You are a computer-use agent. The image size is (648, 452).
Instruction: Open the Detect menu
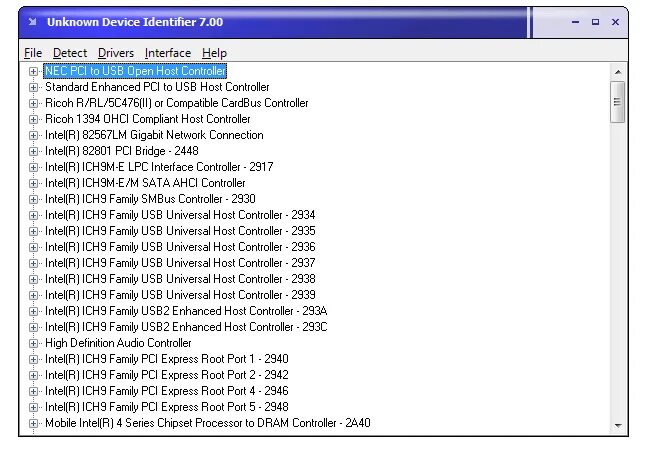70,53
